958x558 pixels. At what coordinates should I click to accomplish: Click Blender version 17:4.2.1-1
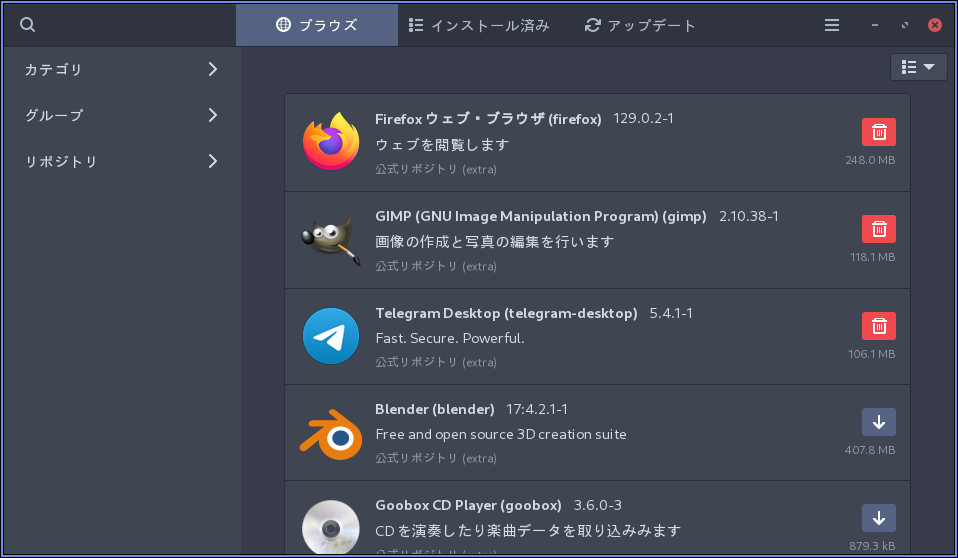pyautogui.click(x=537, y=409)
